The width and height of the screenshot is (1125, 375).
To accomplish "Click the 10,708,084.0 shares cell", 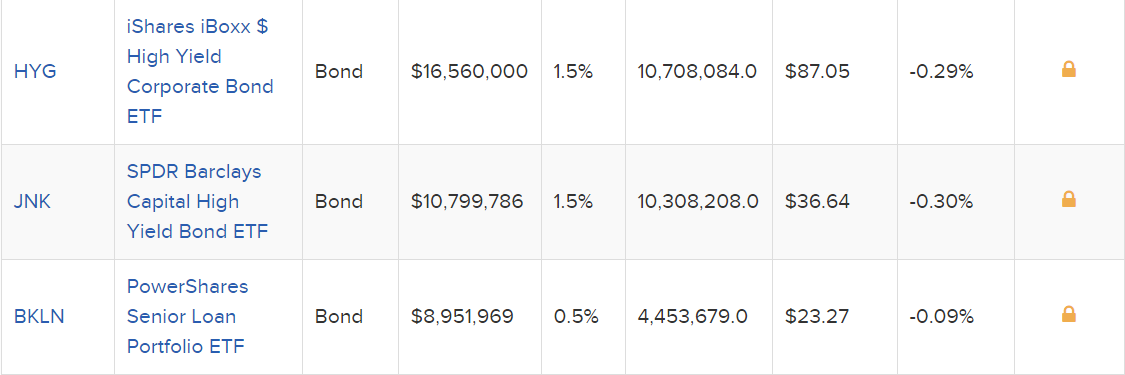I will click(x=697, y=72).
